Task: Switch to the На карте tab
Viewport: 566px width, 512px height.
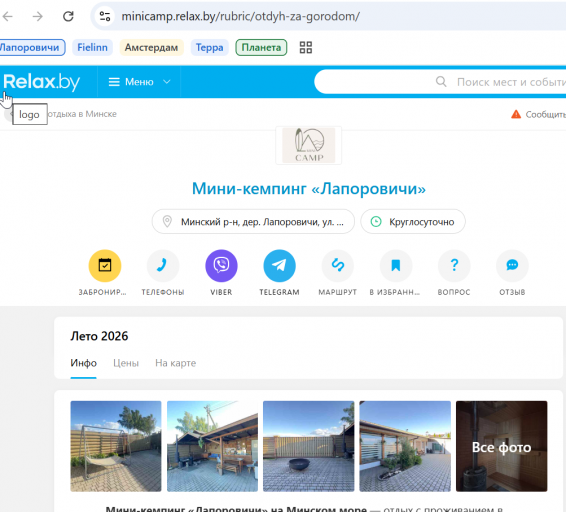Action: click(x=175, y=363)
